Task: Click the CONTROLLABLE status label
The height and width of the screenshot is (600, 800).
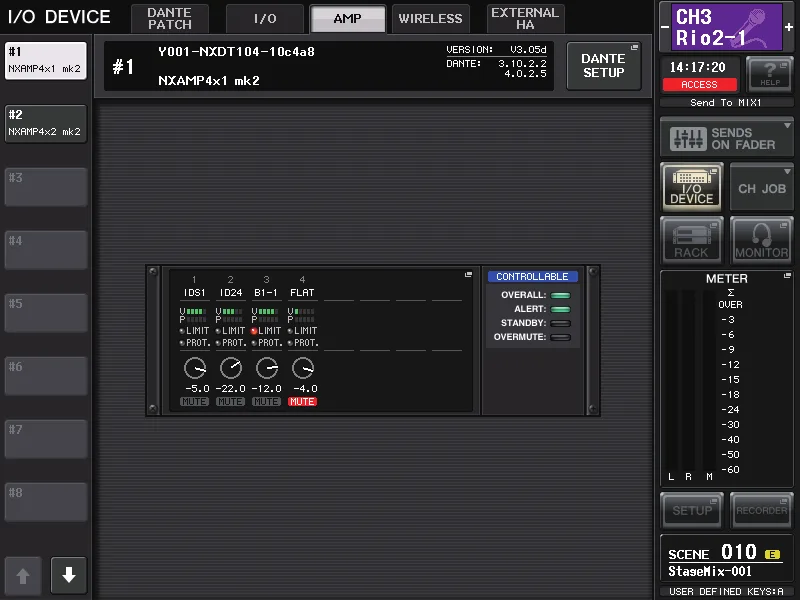Action: point(532,277)
